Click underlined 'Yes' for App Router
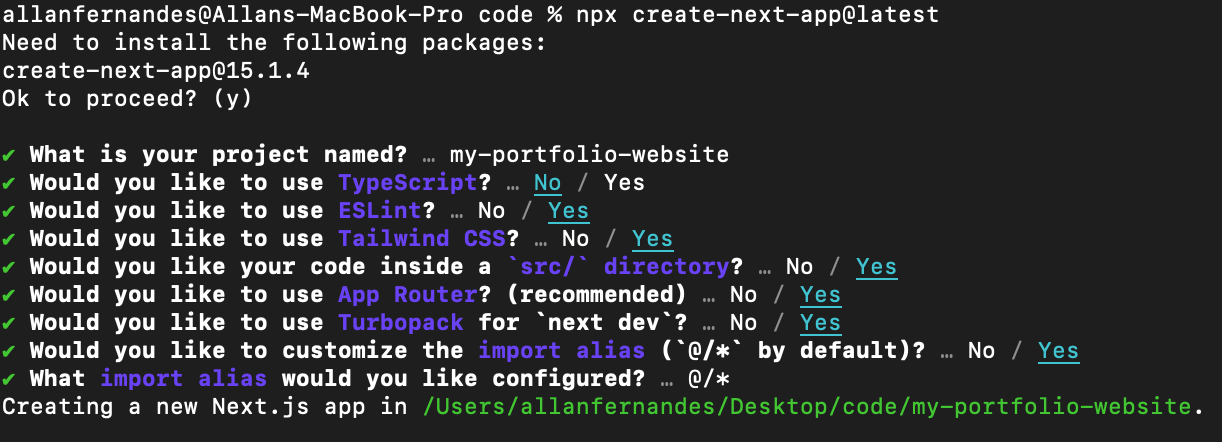 click(x=820, y=295)
